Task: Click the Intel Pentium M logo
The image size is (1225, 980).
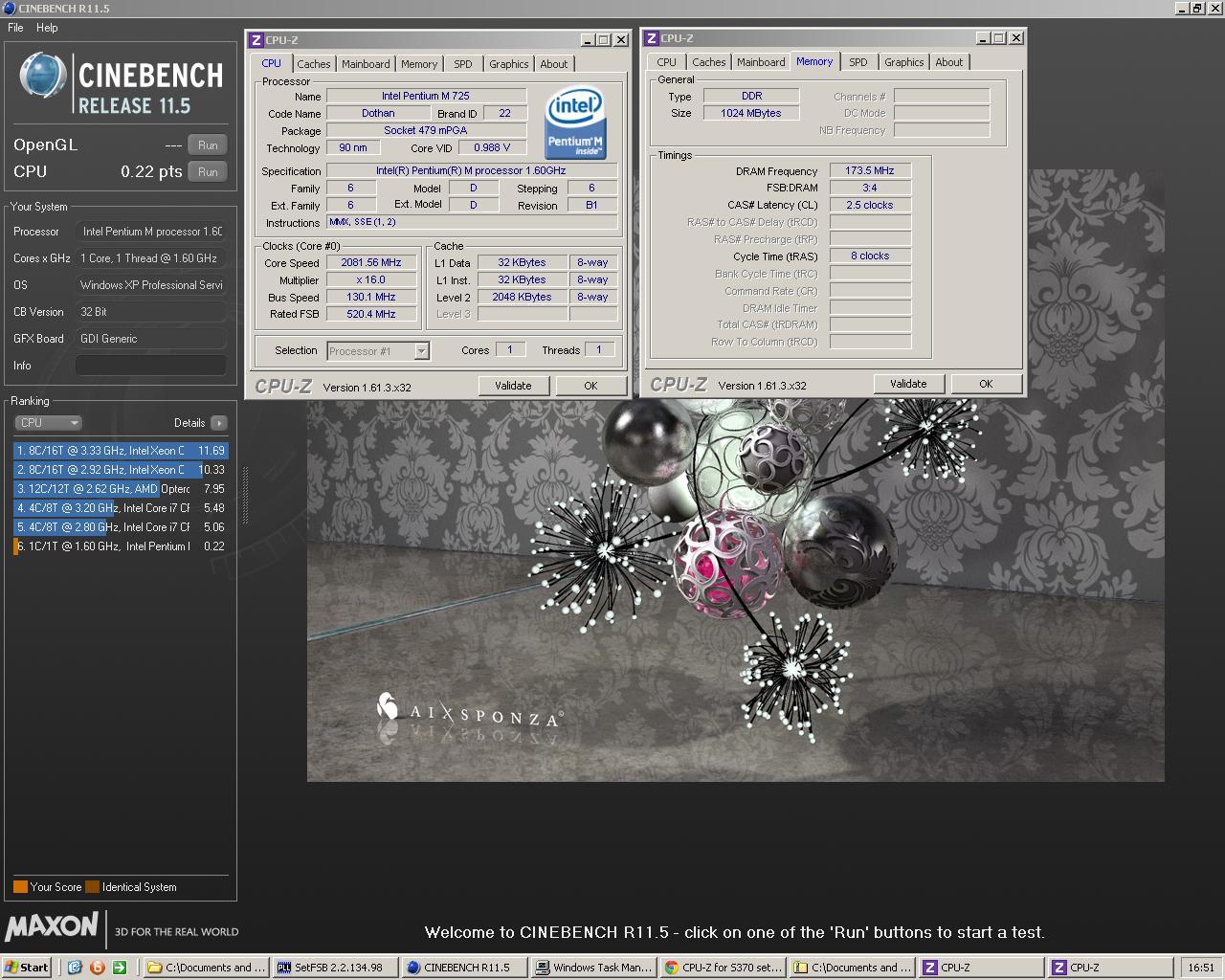Action: pos(574,124)
